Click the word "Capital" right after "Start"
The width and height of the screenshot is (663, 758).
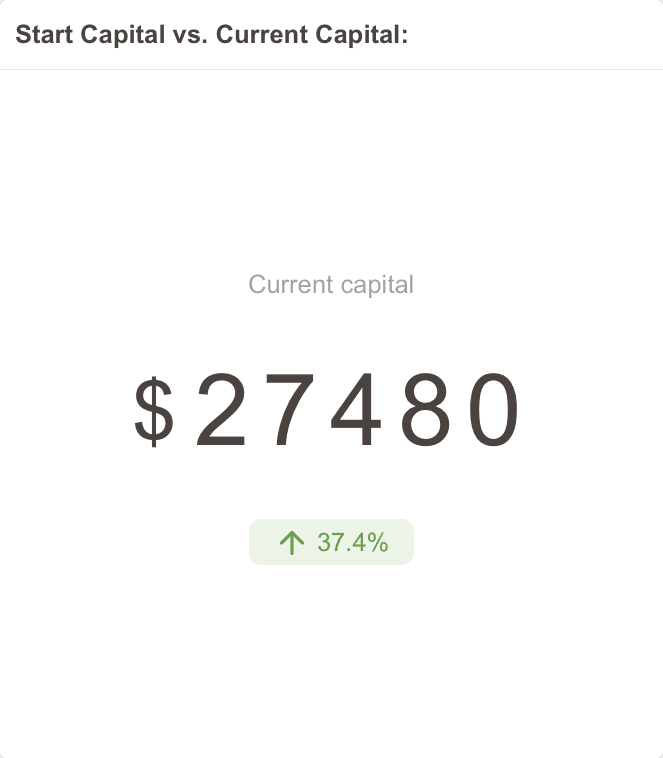(120, 35)
